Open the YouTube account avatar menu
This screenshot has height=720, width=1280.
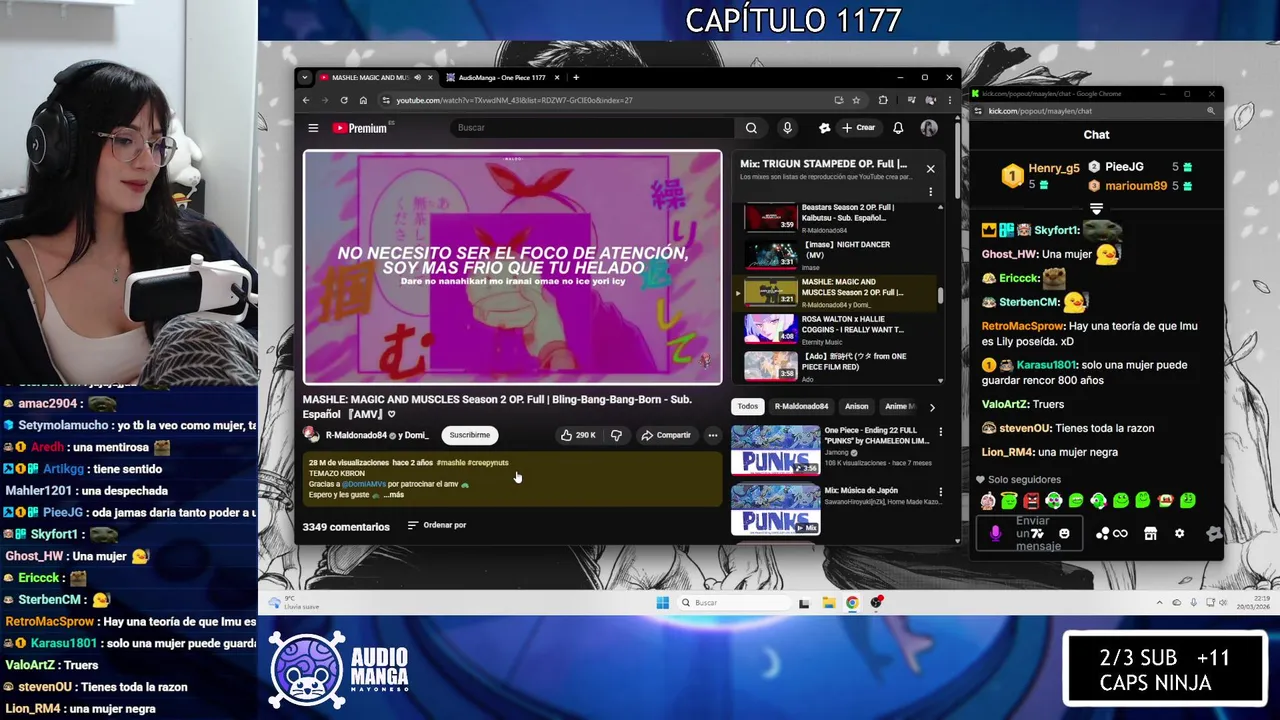[x=929, y=128]
